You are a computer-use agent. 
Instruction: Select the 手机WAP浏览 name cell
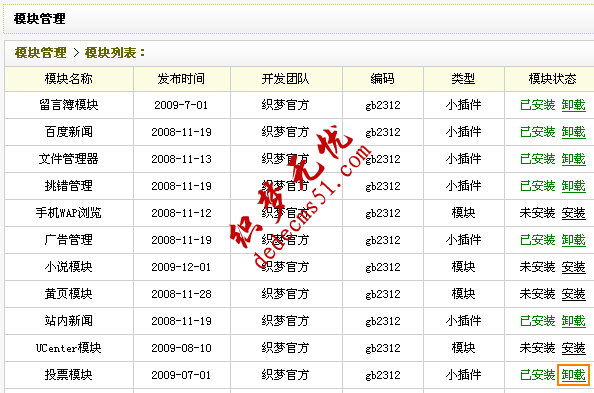(69, 213)
